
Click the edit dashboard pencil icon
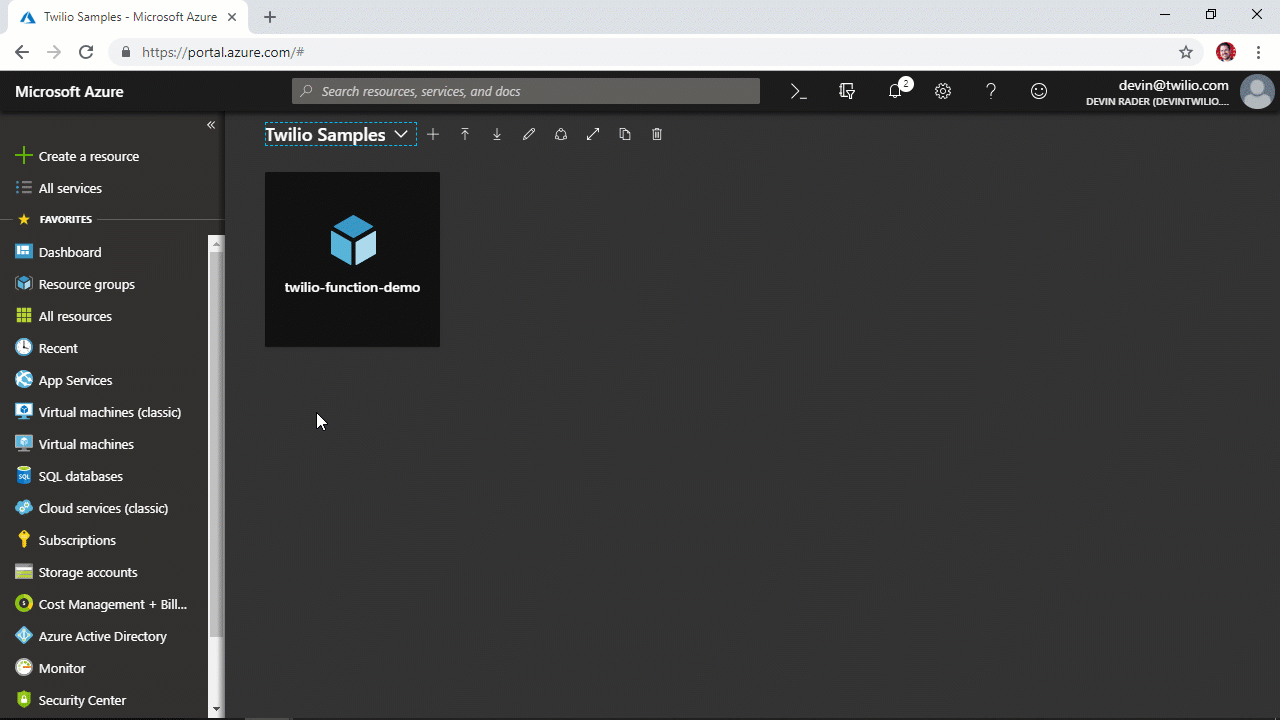[x=529, y=134]
